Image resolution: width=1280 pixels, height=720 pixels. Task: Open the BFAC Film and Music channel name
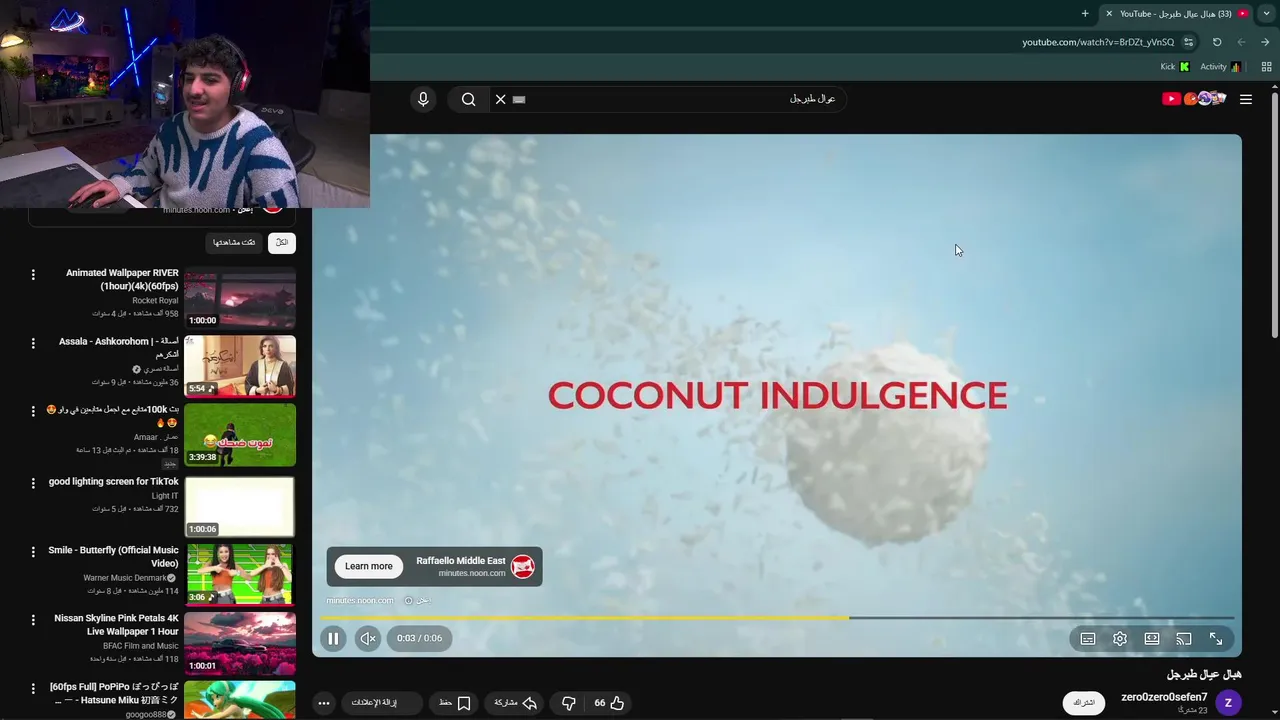(x=140, y=646)
